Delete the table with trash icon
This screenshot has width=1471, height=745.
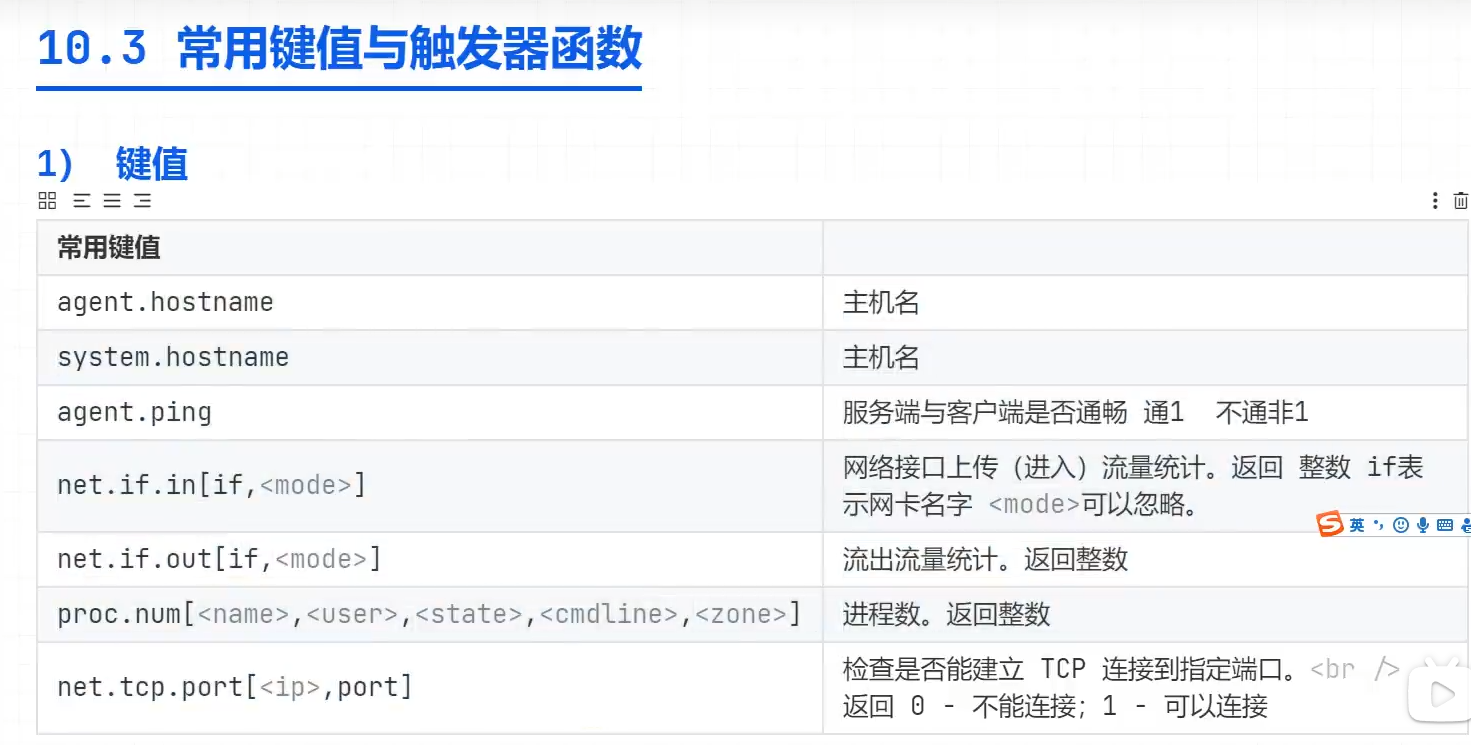pyautogui.click(x=1460, y=201)
